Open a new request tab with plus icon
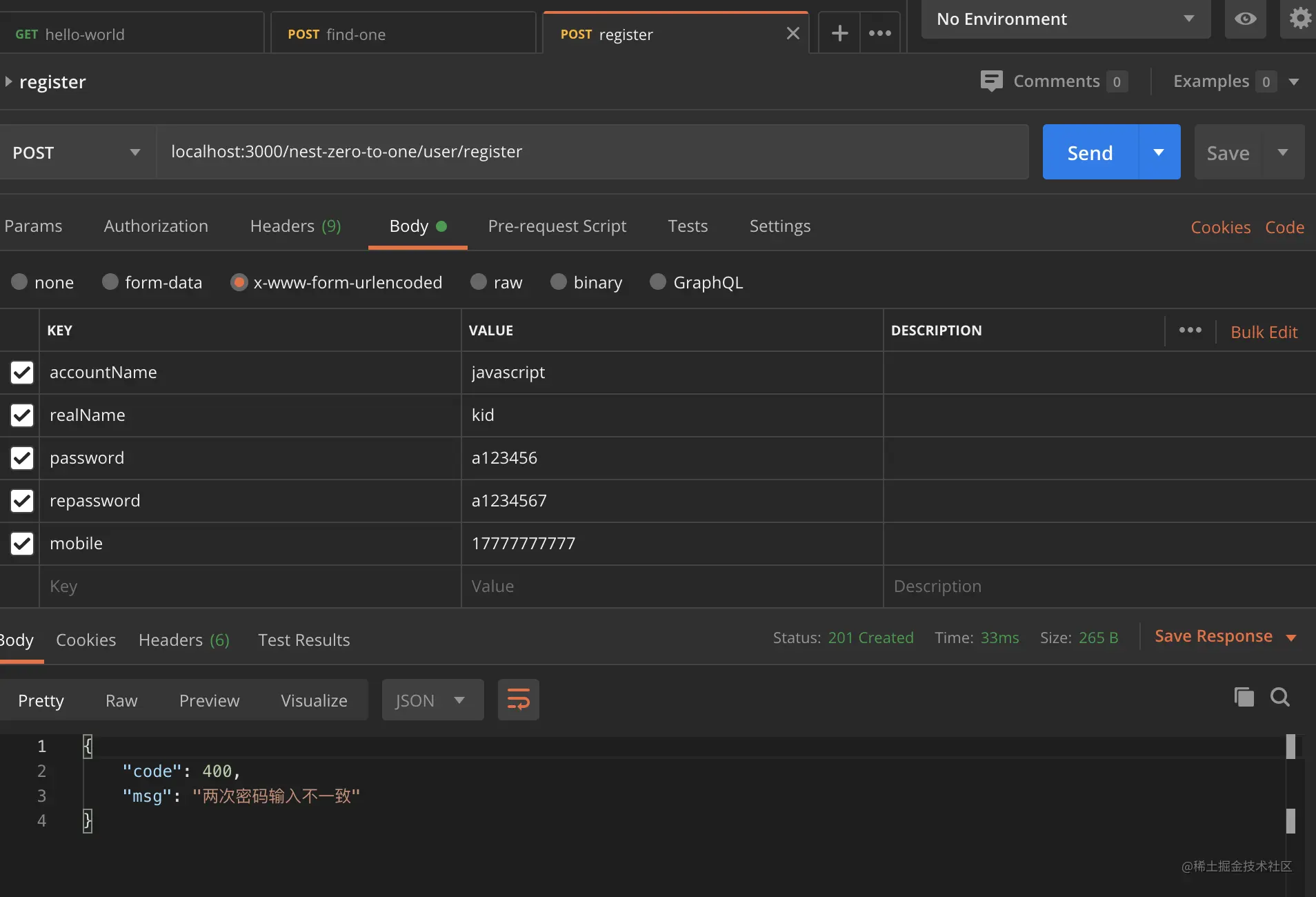 coord(839,33)
